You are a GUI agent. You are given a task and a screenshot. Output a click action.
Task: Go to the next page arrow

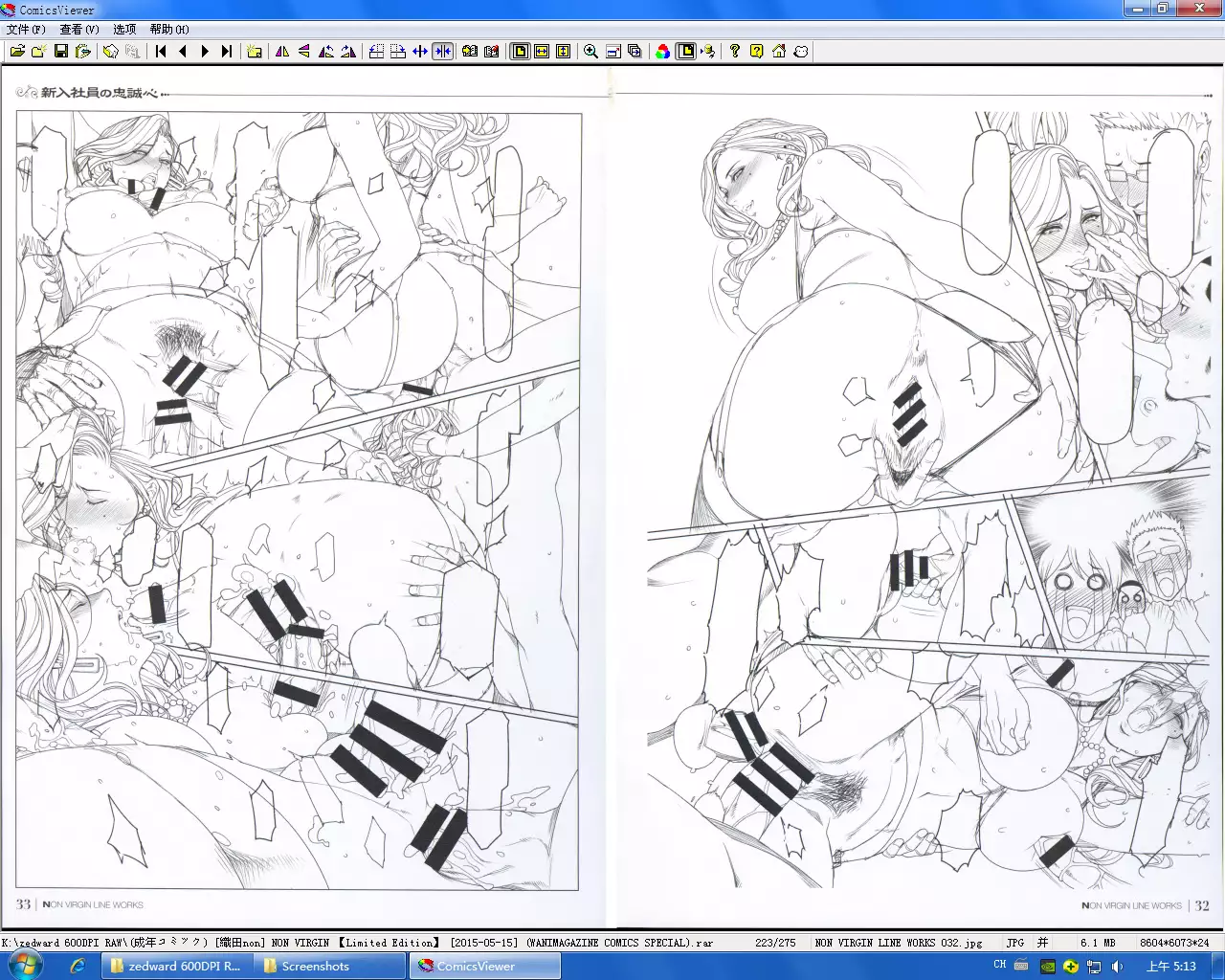point(204,52)
